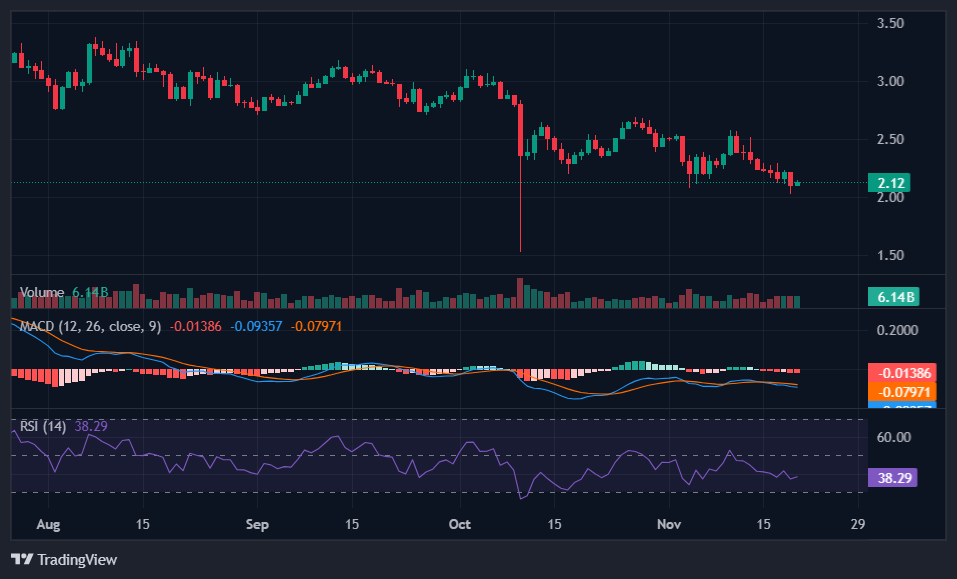Click the Oct label on the time axis
The image size is (957, 579).
(460, 524)
